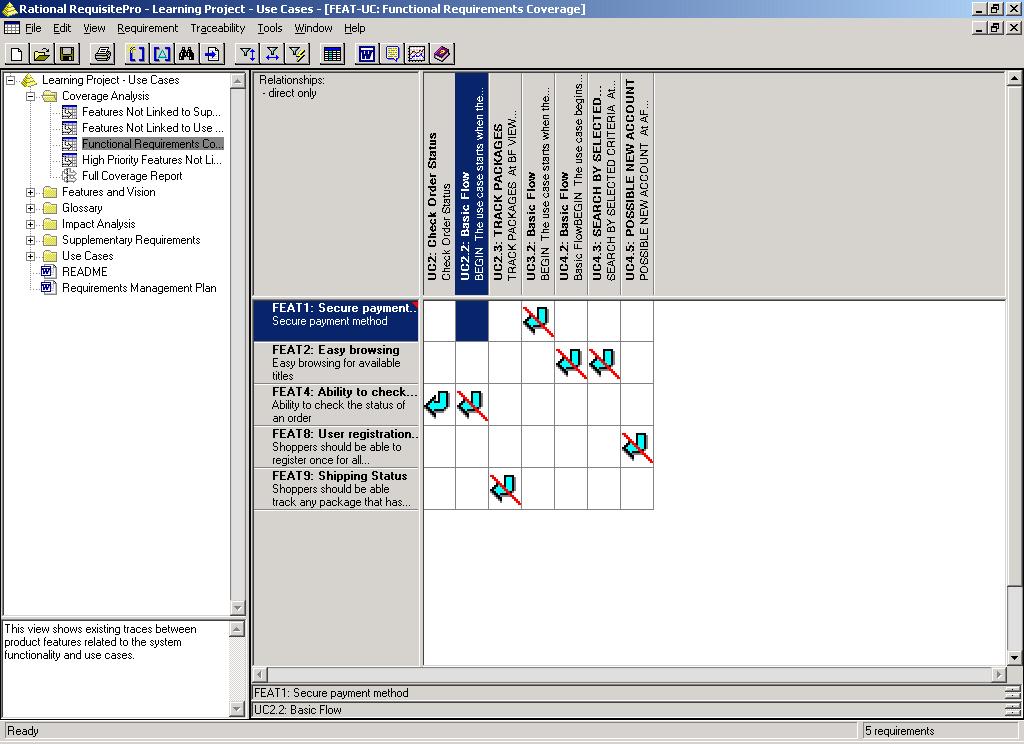1024x744 pixels.
Task: Collapse the Learning Project root node
Action: (x=10, y=80)
